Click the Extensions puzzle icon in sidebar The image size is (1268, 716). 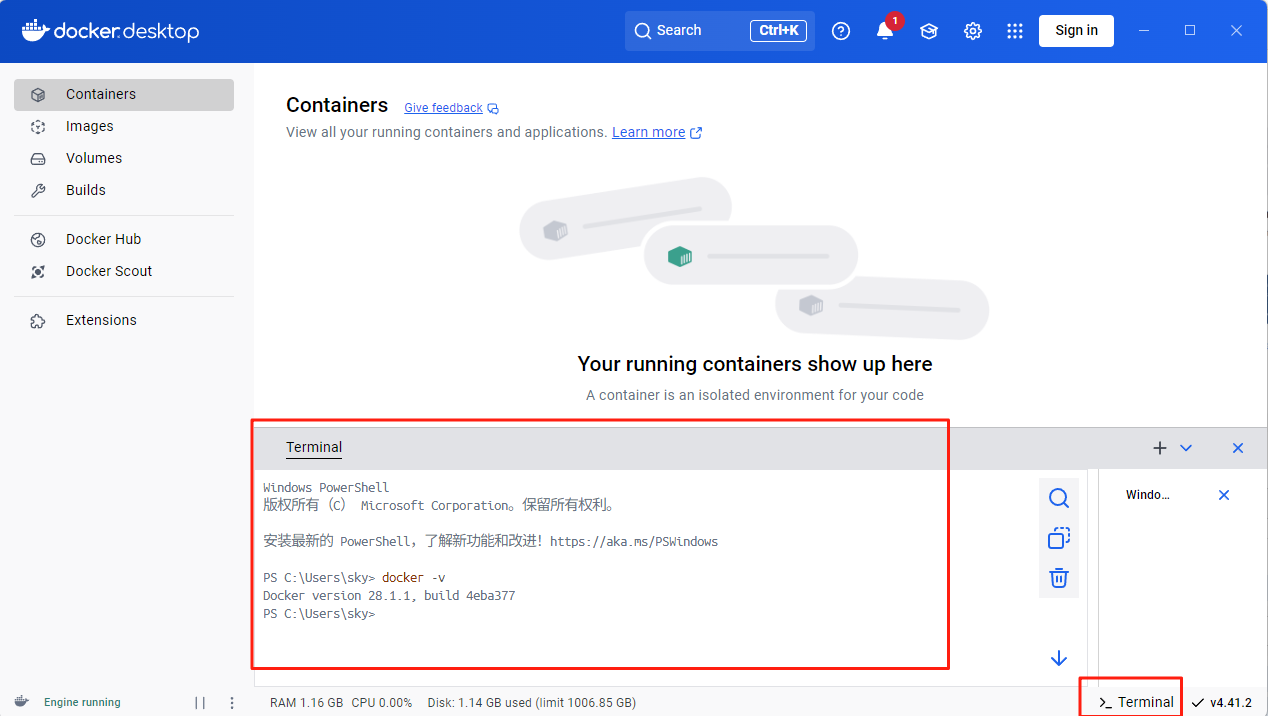[38, 321]
